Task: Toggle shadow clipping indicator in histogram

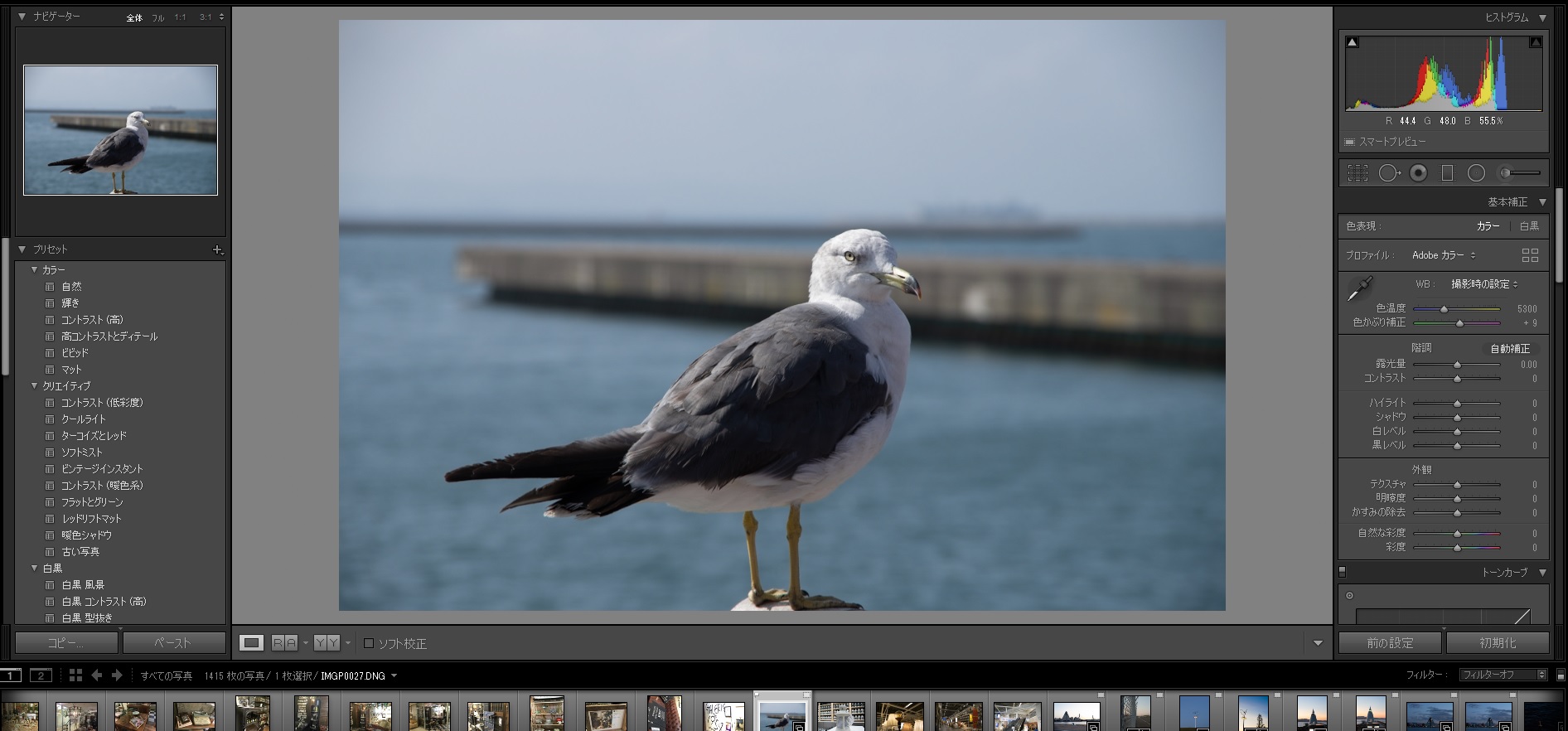Action: pos(1353,42)
